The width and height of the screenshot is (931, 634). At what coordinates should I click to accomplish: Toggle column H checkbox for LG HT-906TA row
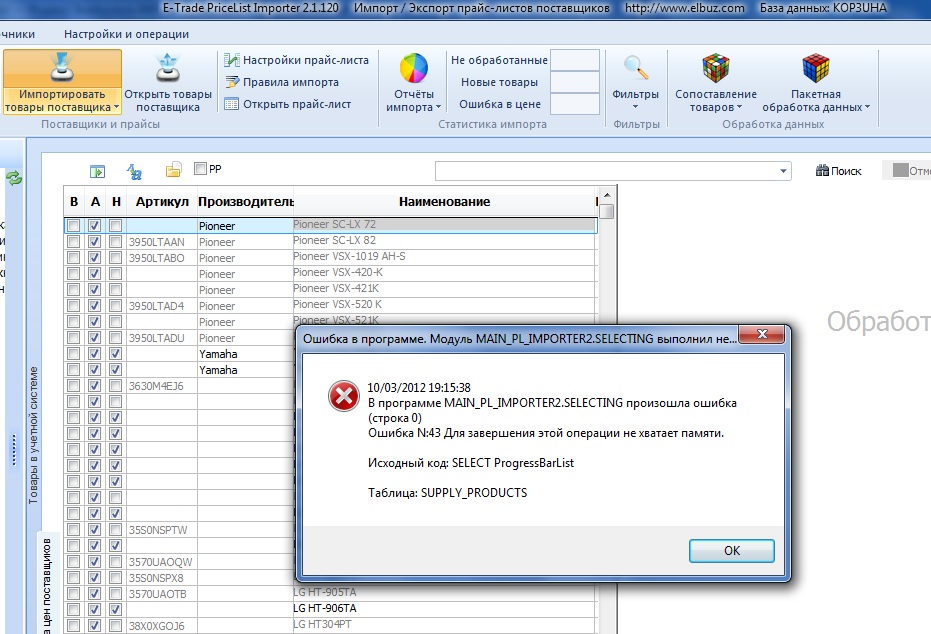(x=116, y=609)
